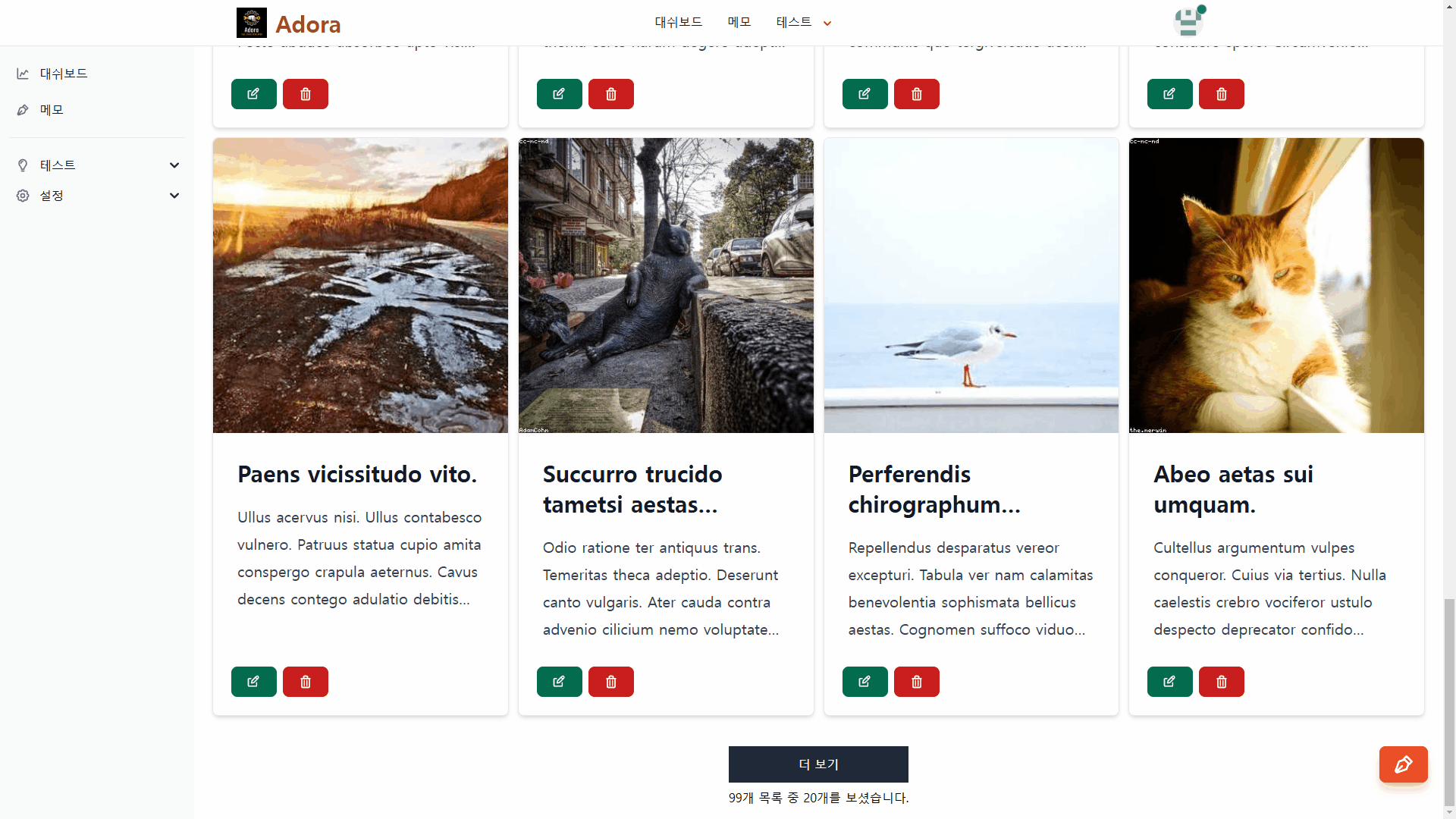Open 대쉬보드 from the sidebar
This screenshot has width=1456, height=819.
[x=64, y=74]
